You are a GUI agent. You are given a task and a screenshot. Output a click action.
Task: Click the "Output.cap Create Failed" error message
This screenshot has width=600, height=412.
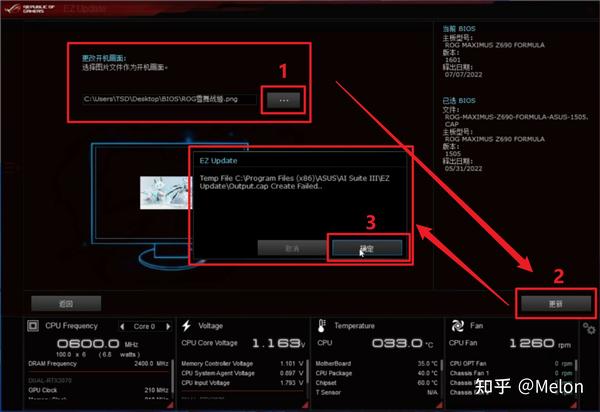(295, 182)
